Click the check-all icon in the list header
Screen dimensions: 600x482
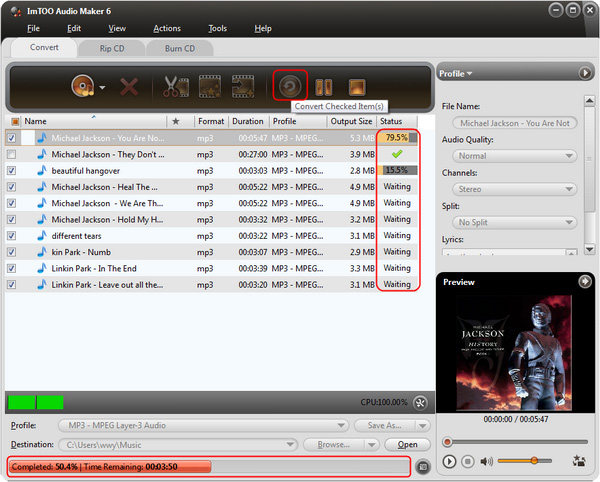click(x=15, y=122)
